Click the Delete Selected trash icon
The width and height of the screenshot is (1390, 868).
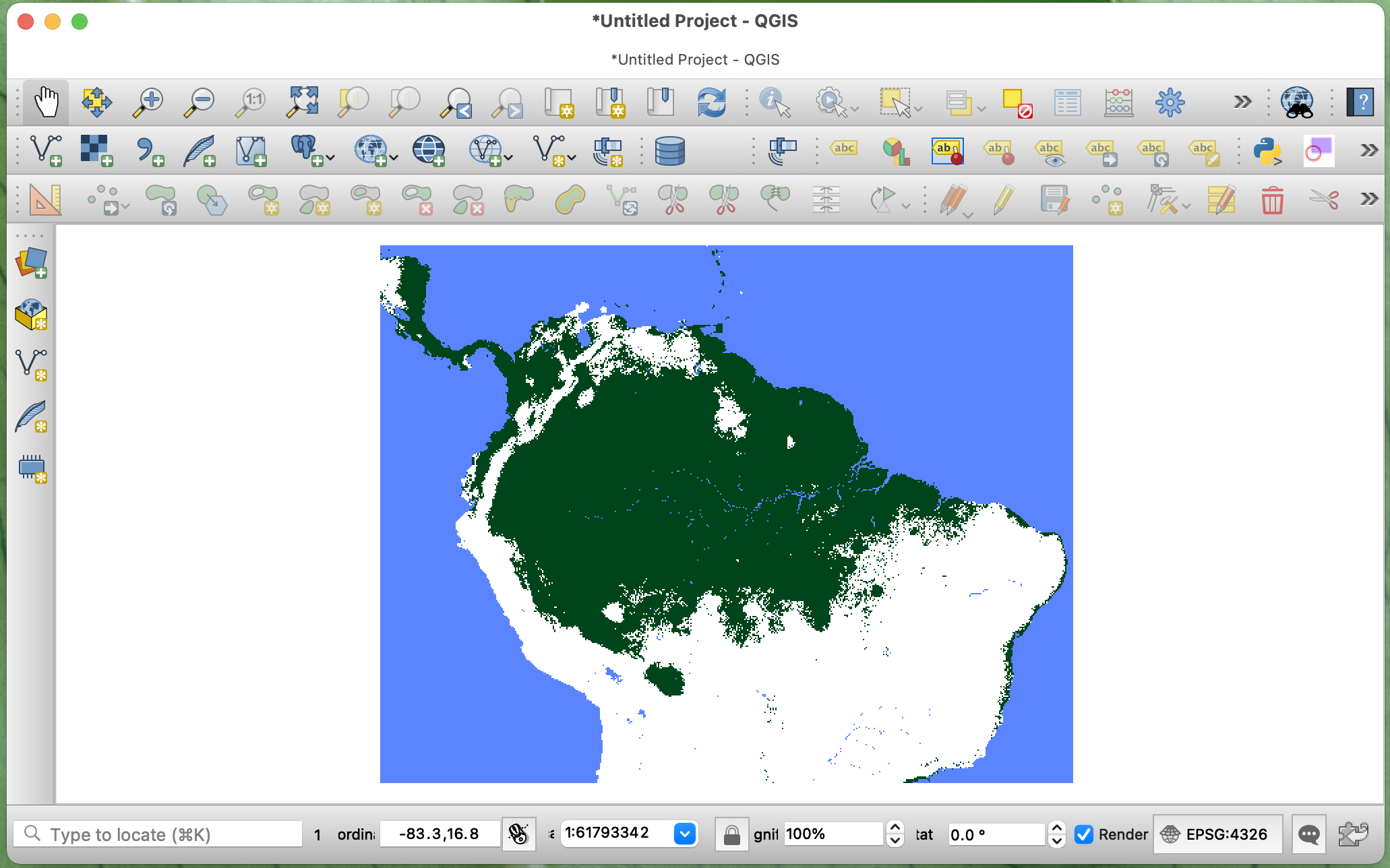[1272, 199]
